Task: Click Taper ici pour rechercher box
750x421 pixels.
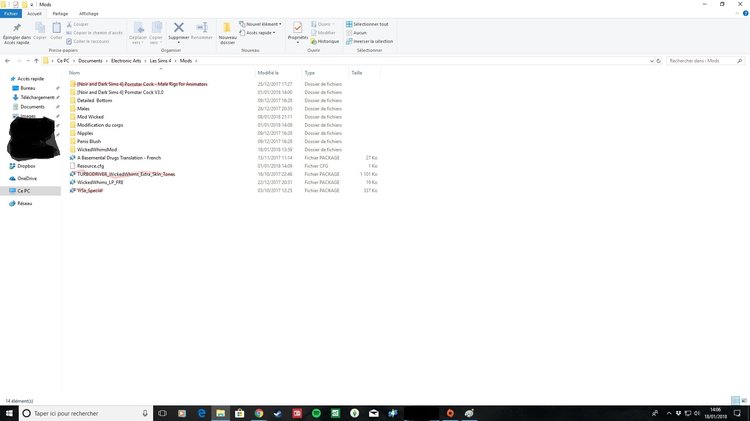Action: [86, 413]
